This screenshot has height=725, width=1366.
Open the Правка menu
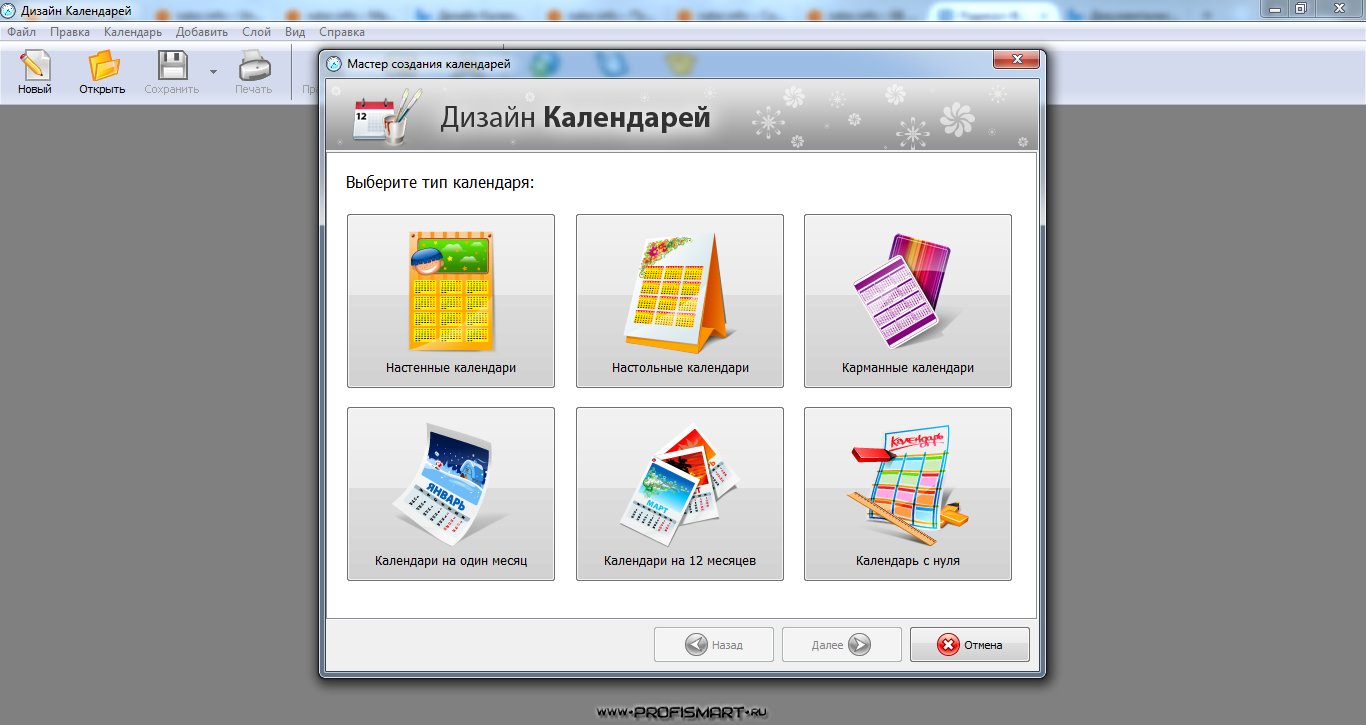tap(70, 32)
